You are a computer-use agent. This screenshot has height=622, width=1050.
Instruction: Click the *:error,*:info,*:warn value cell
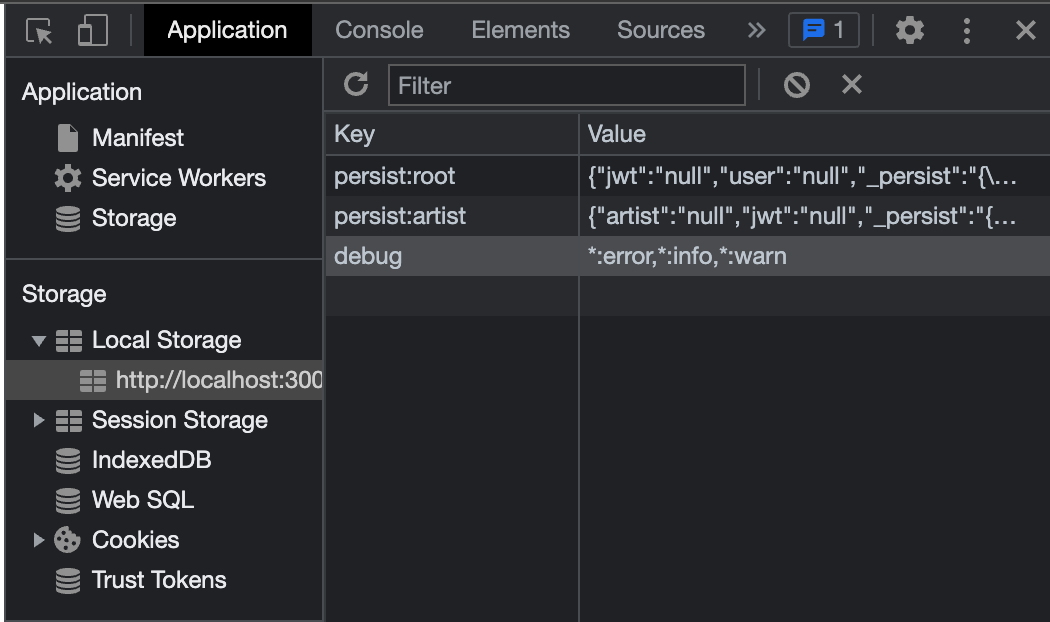click(814, 256)
